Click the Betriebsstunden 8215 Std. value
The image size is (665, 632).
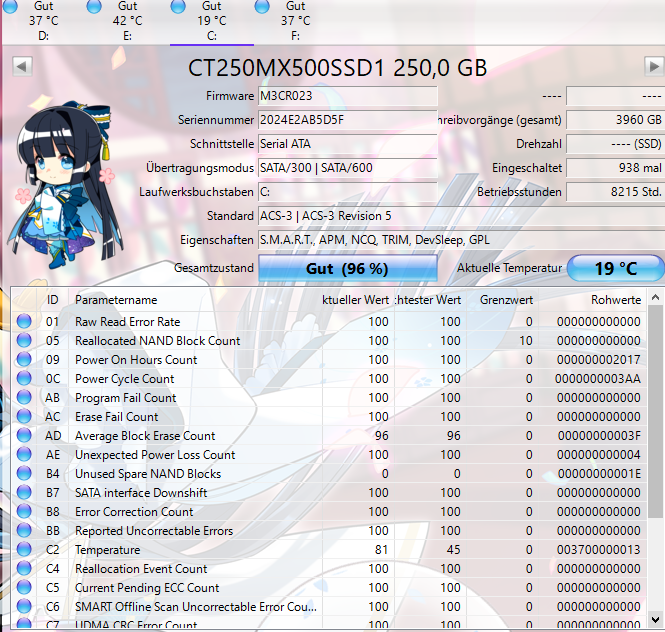click(615, 192)
